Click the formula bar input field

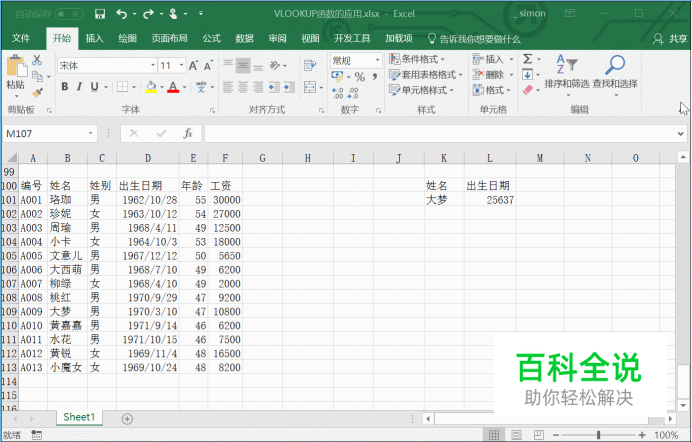439,133
